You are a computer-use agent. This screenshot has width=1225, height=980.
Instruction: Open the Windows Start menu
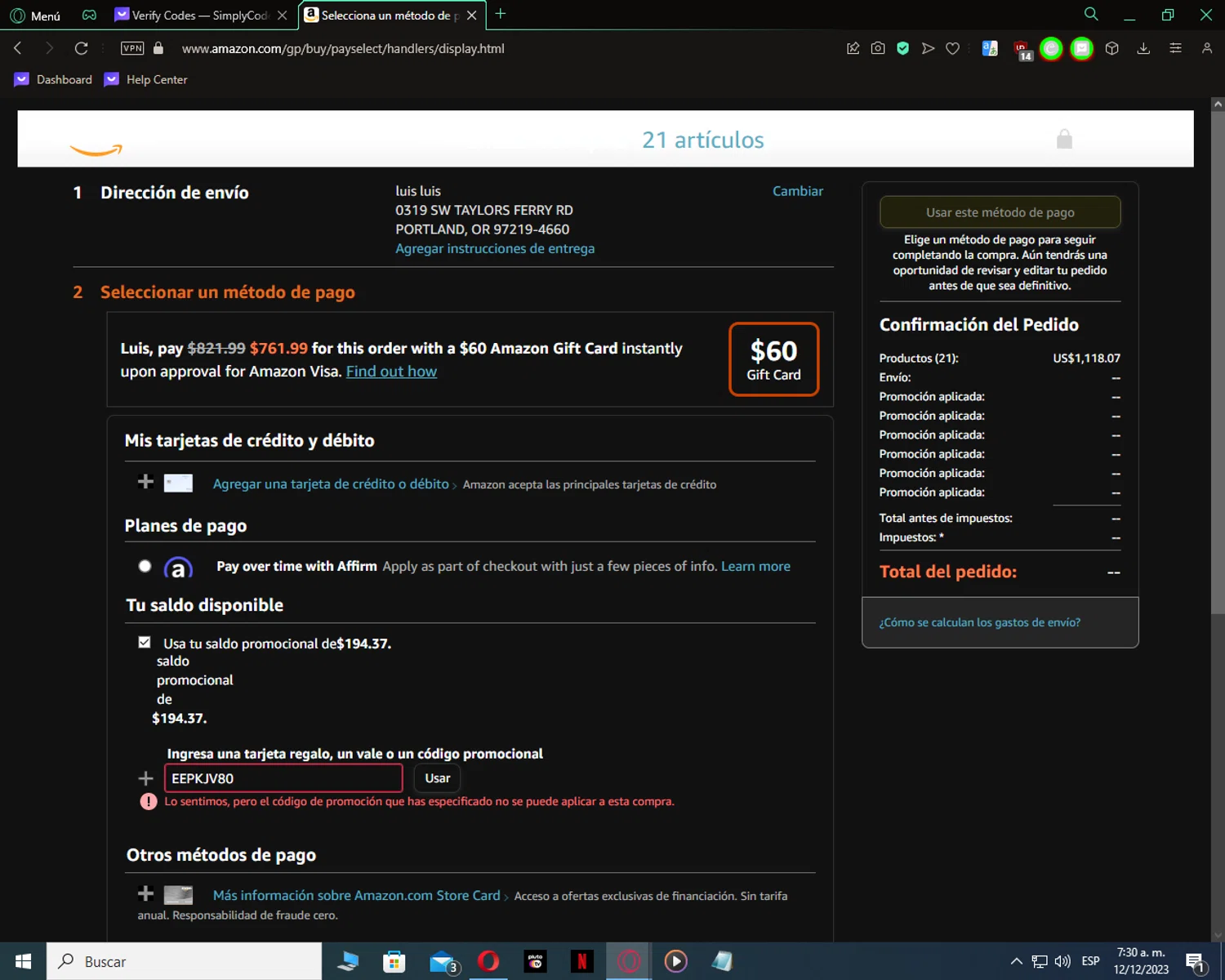(23, 961)
